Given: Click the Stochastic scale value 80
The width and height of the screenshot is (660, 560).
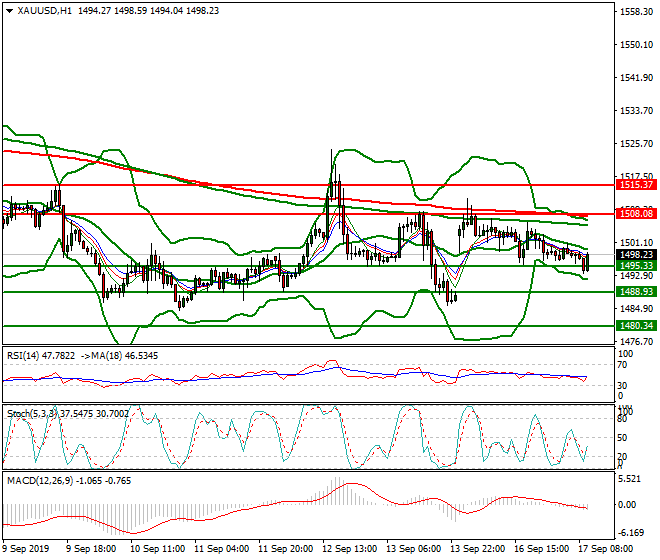Looking at the screenshot, I should [622, 419].
